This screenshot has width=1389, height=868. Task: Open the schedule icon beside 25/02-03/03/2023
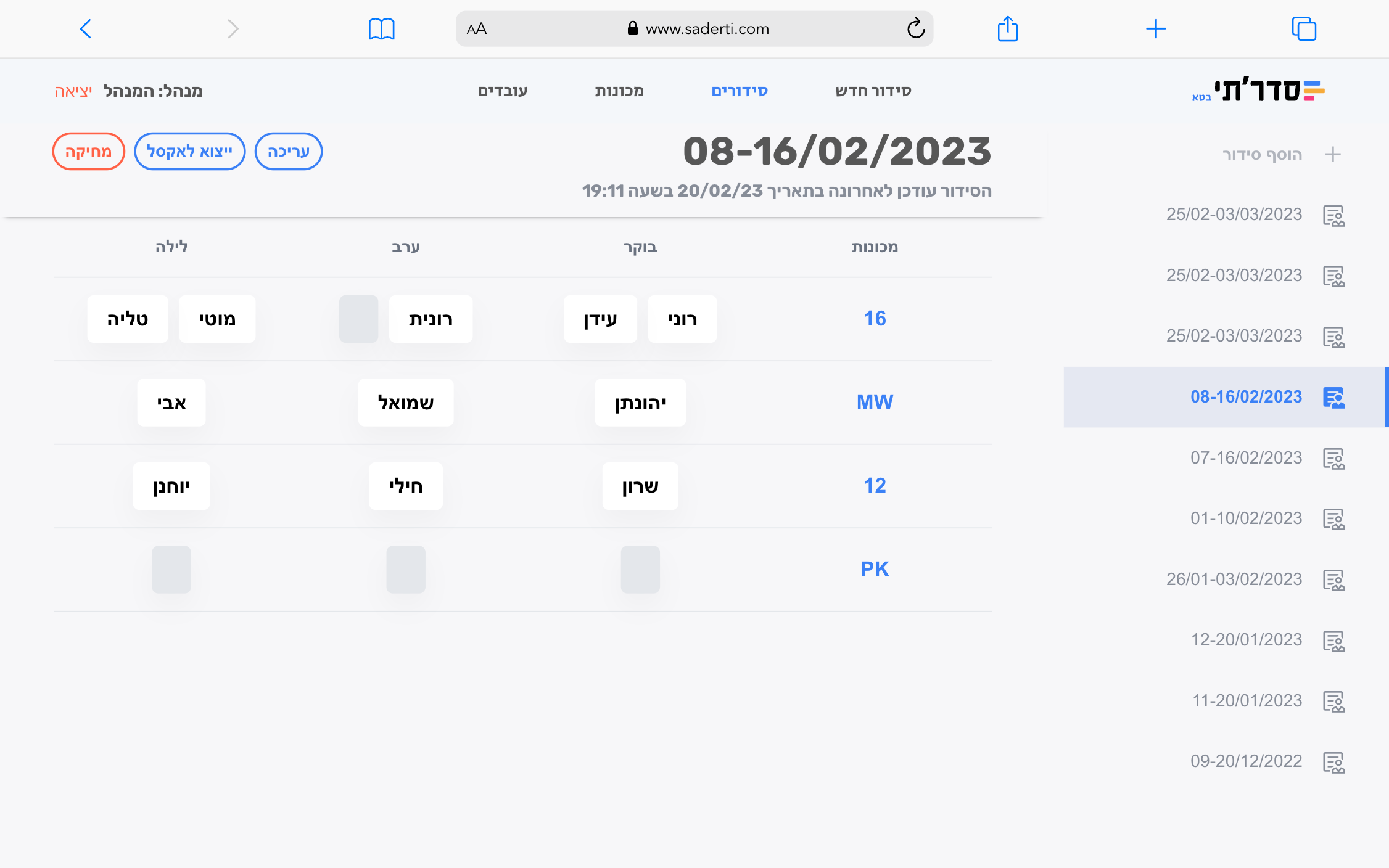coord(1334,215)
